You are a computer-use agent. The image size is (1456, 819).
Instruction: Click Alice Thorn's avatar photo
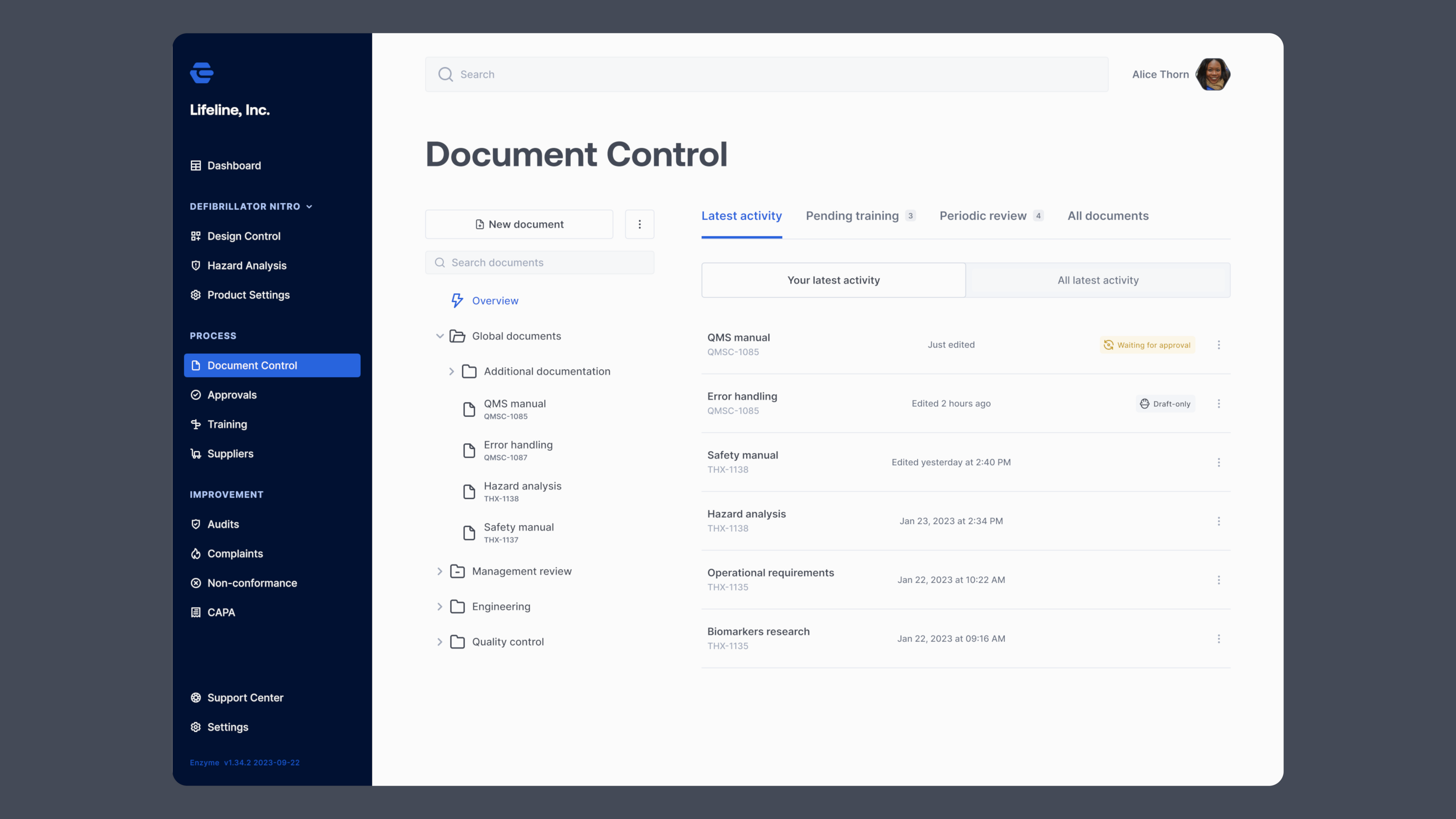(1213, 75)
